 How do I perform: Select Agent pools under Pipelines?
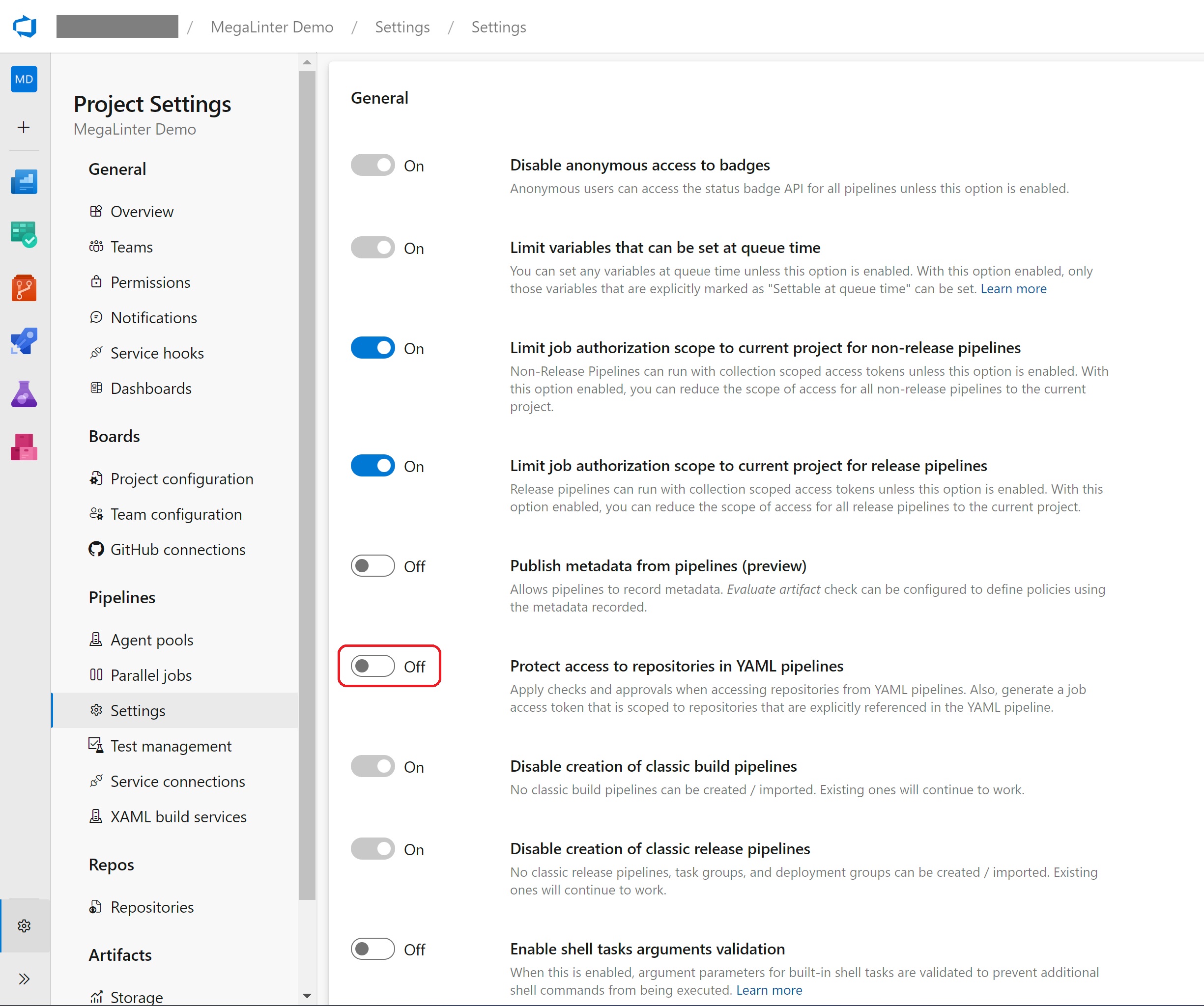153,639
